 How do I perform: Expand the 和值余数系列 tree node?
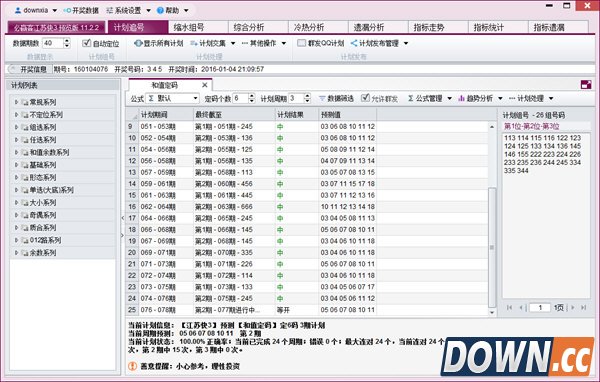16,152
